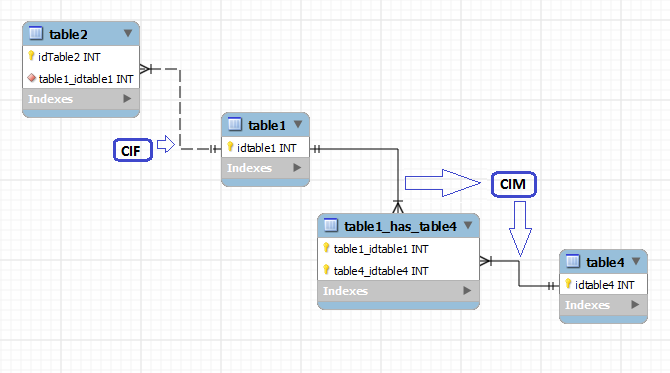Collapse table1_has_table4 using its header arrow
The image size is (670, 373).
pos(468,225)
